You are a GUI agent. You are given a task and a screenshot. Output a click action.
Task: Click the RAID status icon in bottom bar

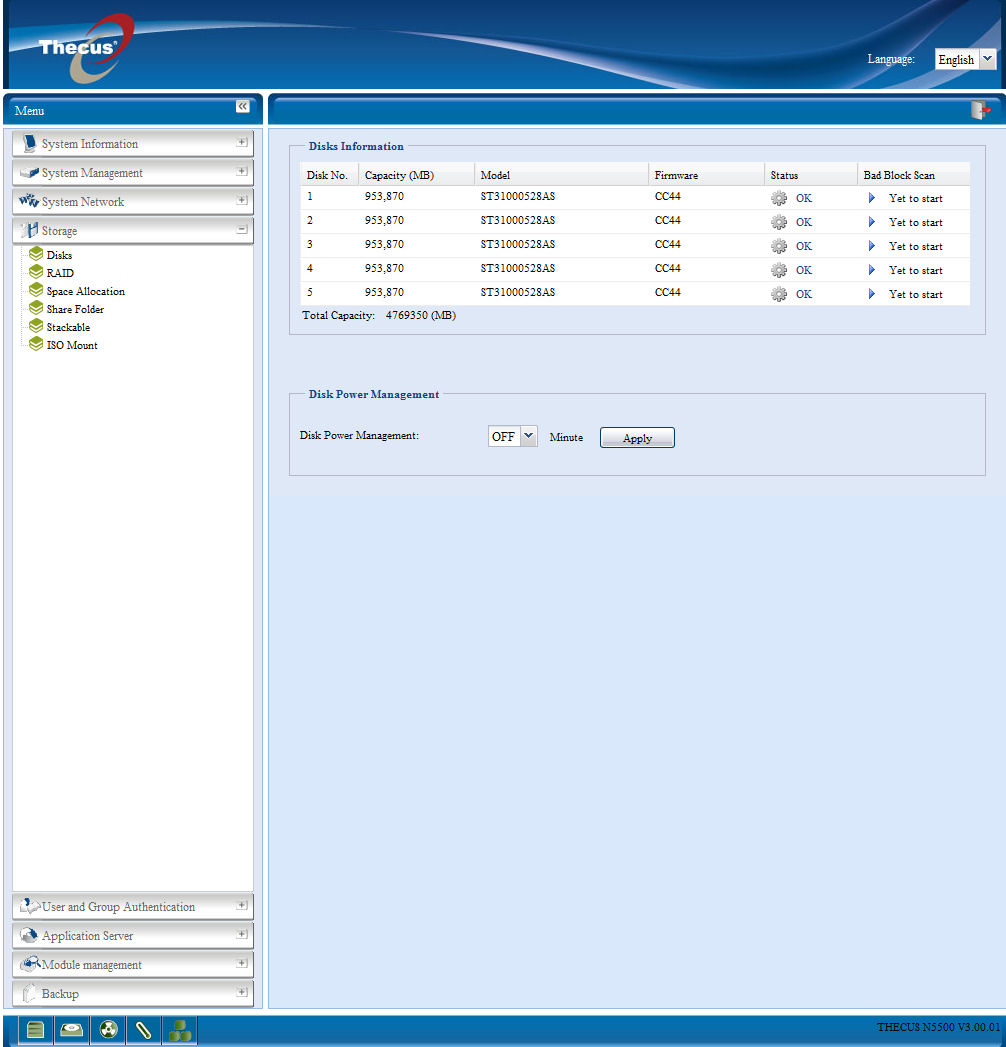point(35,1030)
